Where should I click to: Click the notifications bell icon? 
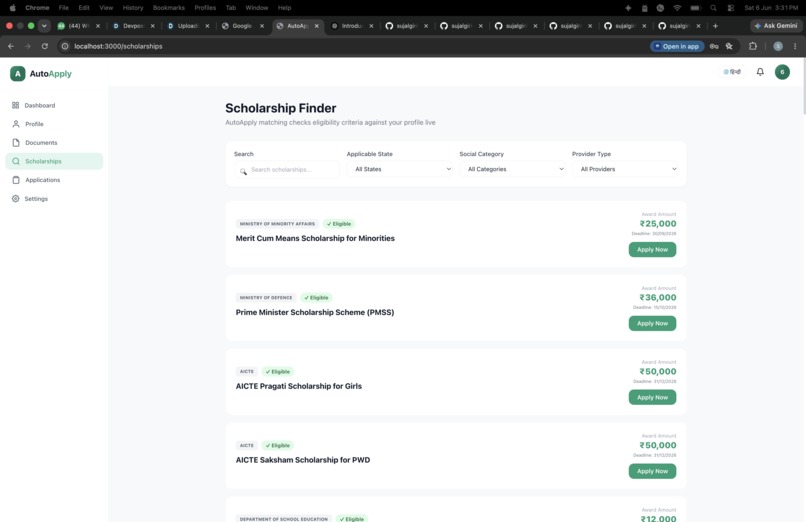(760, 72)
